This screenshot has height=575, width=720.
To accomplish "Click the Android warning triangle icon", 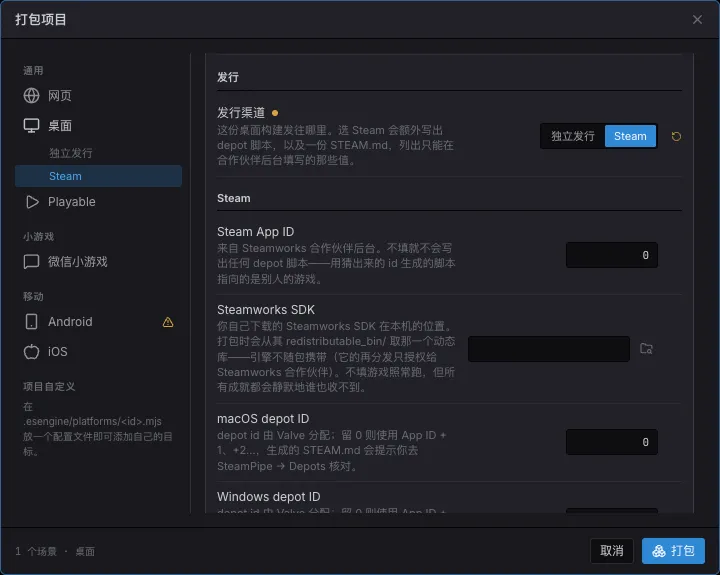I will coord(168,322).
